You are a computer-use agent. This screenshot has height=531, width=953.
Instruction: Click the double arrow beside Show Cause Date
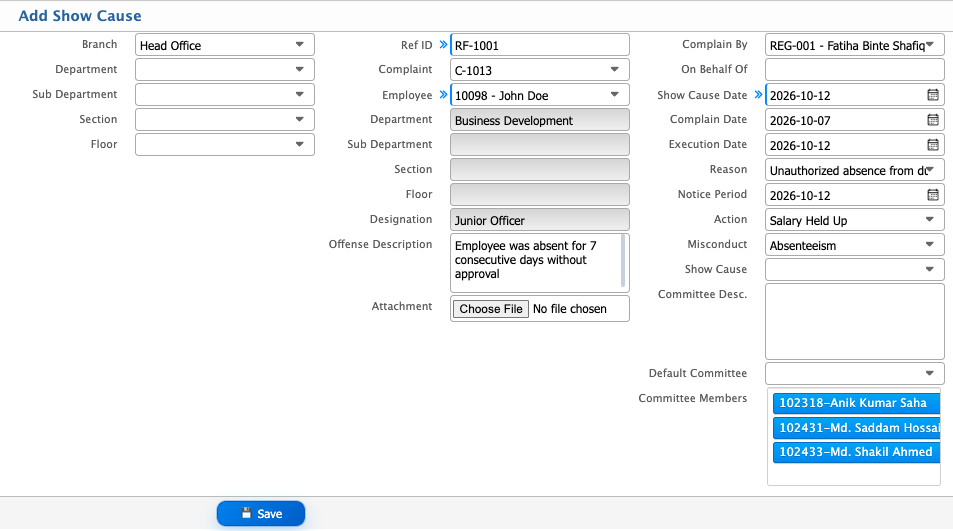coord(758,94)
